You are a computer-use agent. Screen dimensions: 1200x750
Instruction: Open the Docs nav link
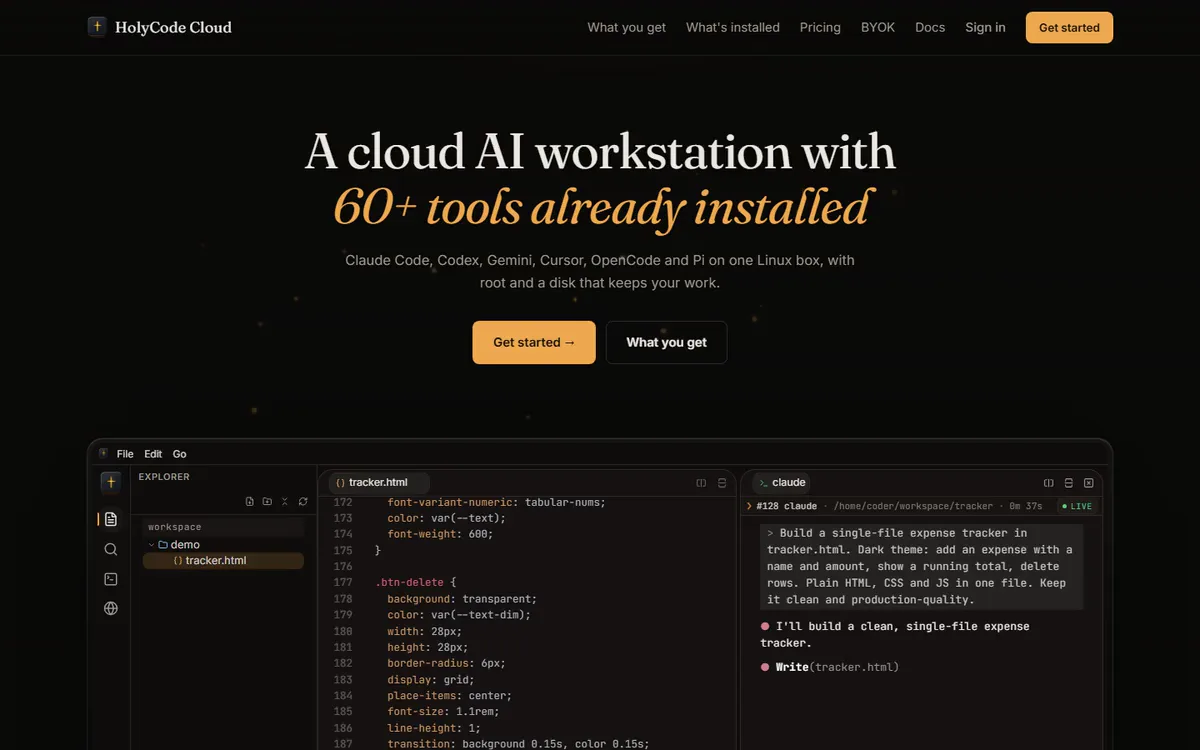click(x=930, y=28)
